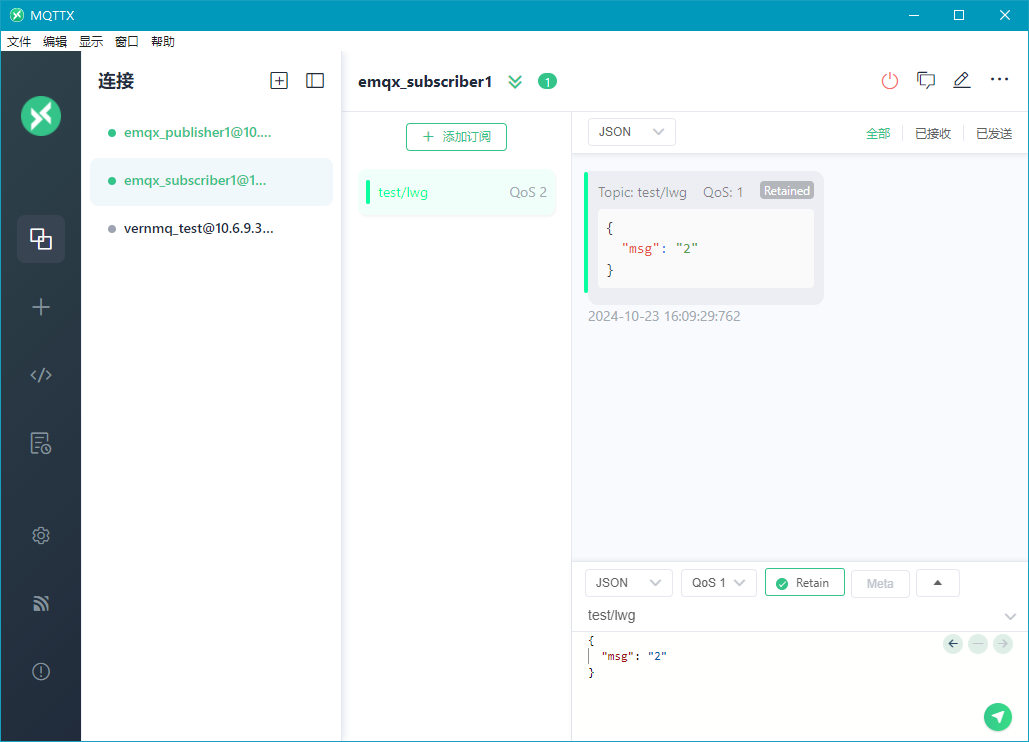The height and width of the screenshot is (742, 1029).
Task: Open new window with the chat window icon
Action: pyautogui.click(x=926, y=81)
